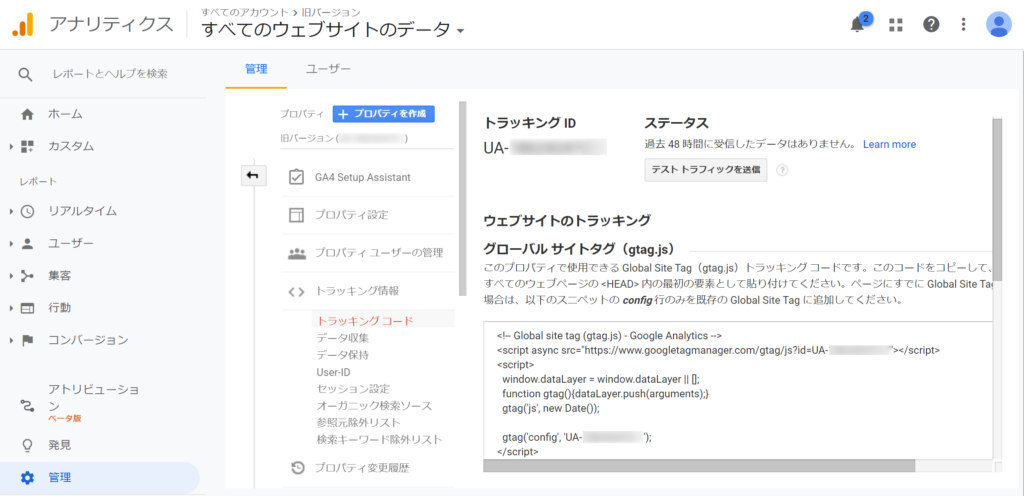The width and height of the screenshot is (1024, 496).
Task: Select セッション設定 submenu item
Action: coord(353,389)
